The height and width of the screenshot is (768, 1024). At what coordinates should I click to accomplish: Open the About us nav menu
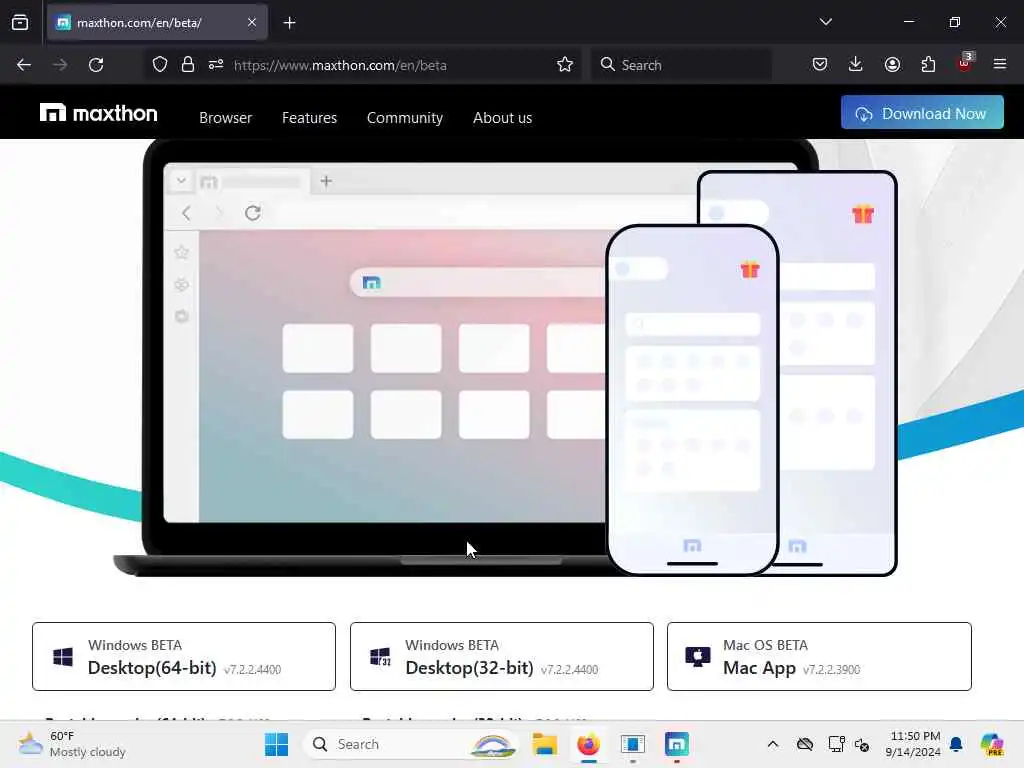(502, 118)
